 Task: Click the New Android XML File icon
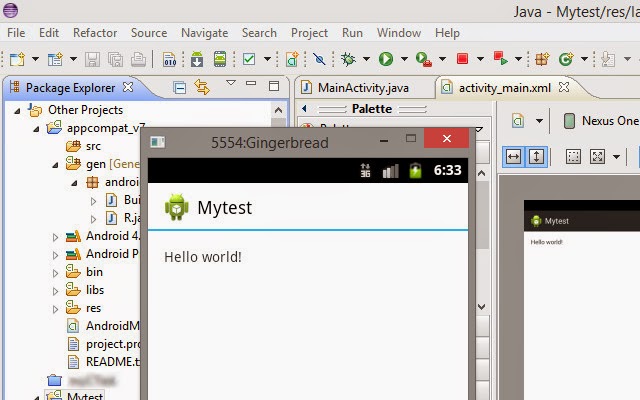click(292, 59)
